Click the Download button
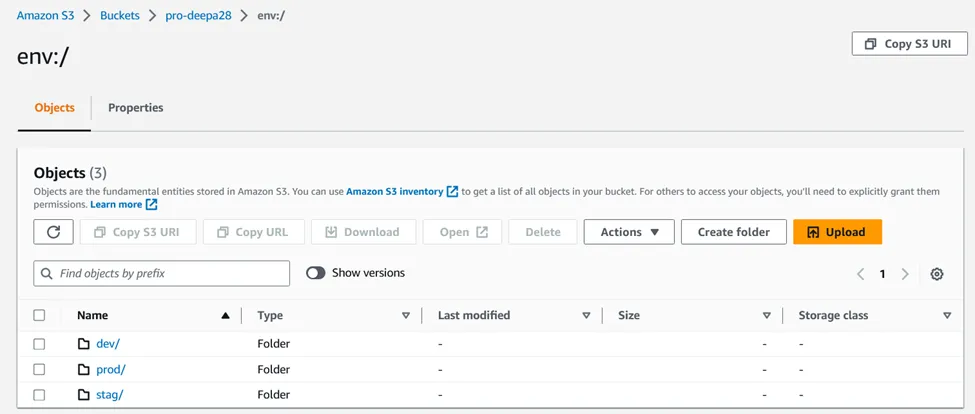975x414 pixels. coord(364,232)
